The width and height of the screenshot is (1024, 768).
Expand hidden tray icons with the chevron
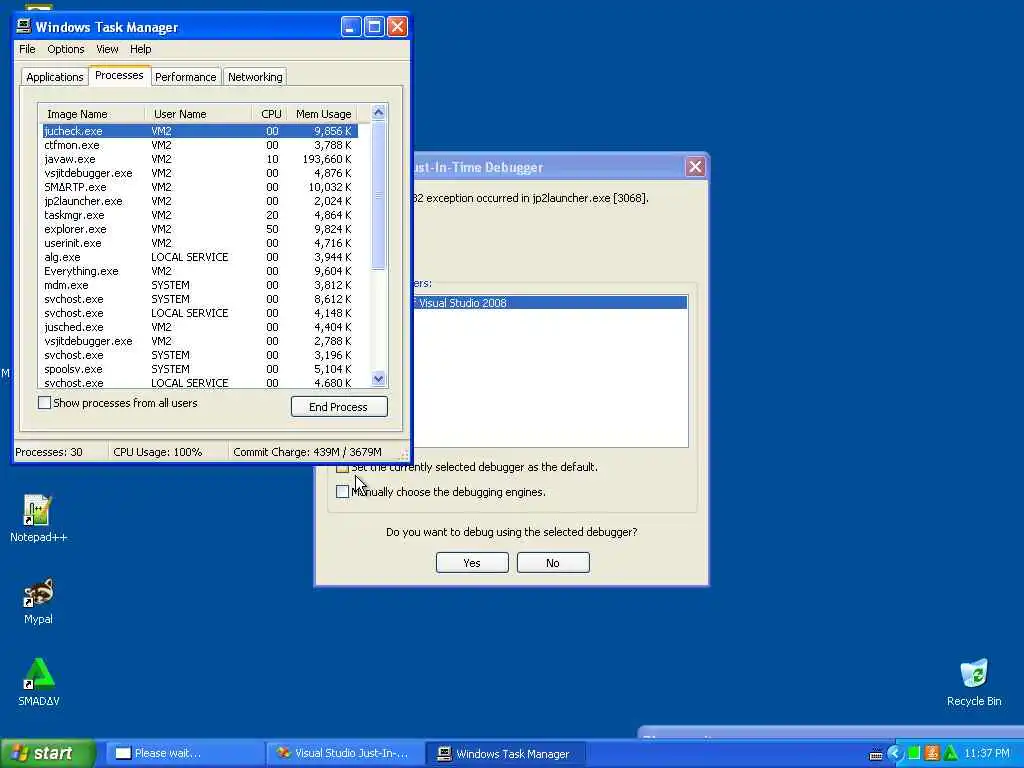point(894,754)
